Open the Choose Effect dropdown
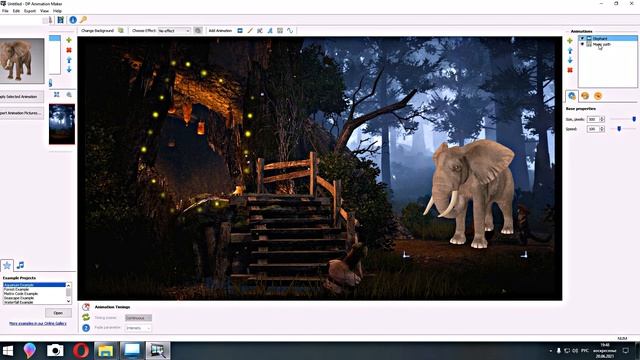Screen dimensions: 640x360 [174, 31]
